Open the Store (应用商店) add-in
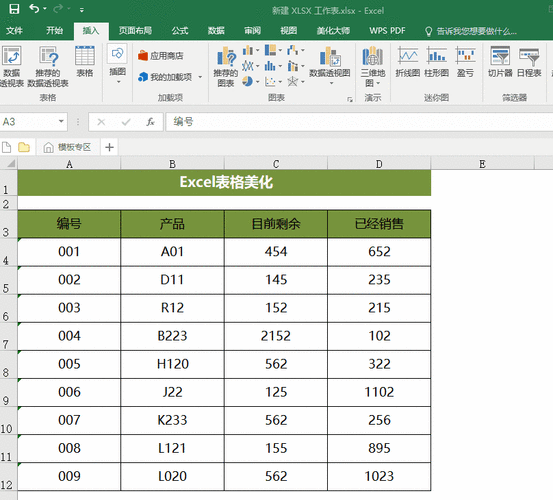Image resolution: width=553 pixels, height=500 pixels. pos(161,56)
